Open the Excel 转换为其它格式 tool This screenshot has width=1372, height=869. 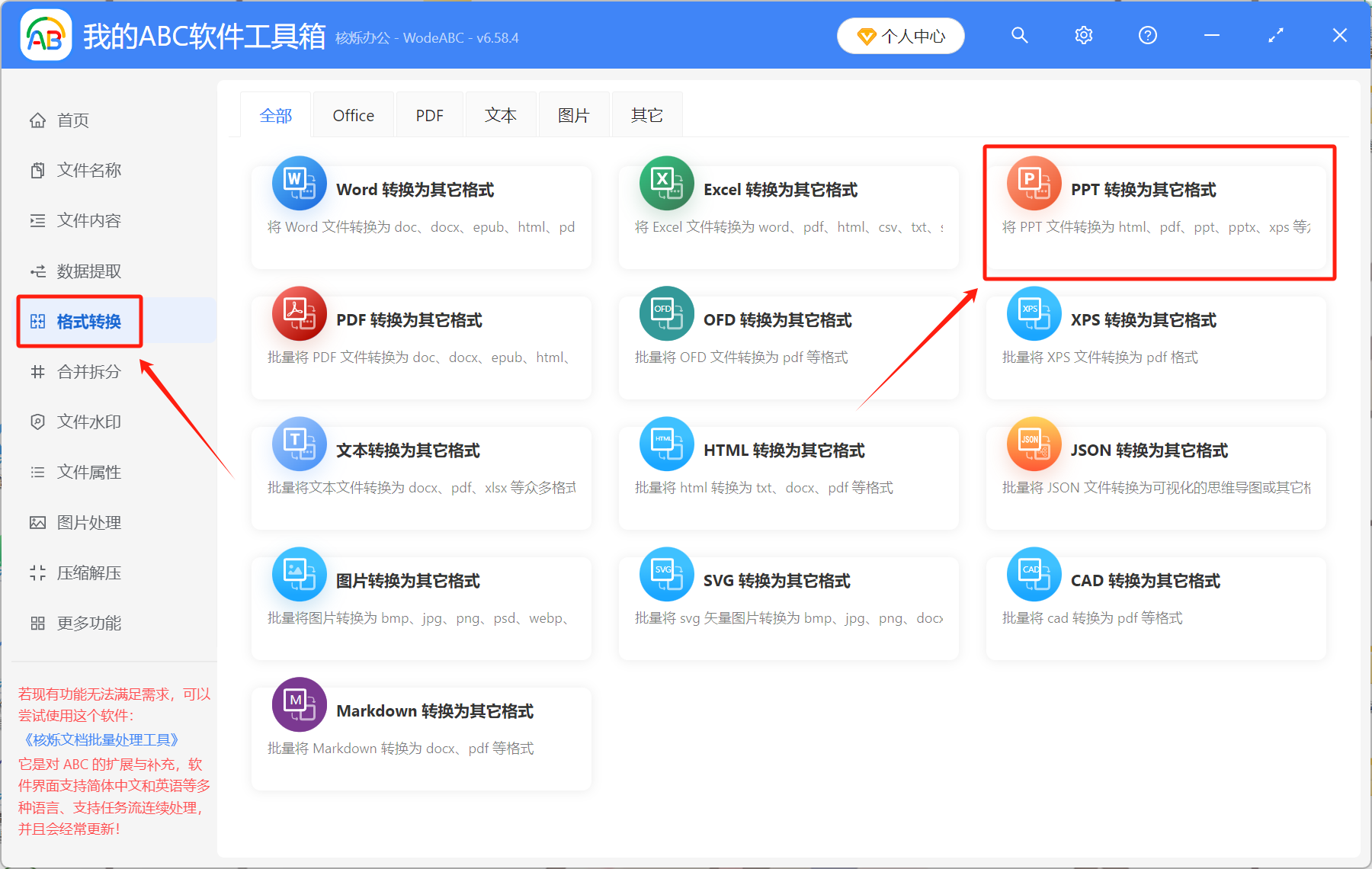click(x=788, y=206)
